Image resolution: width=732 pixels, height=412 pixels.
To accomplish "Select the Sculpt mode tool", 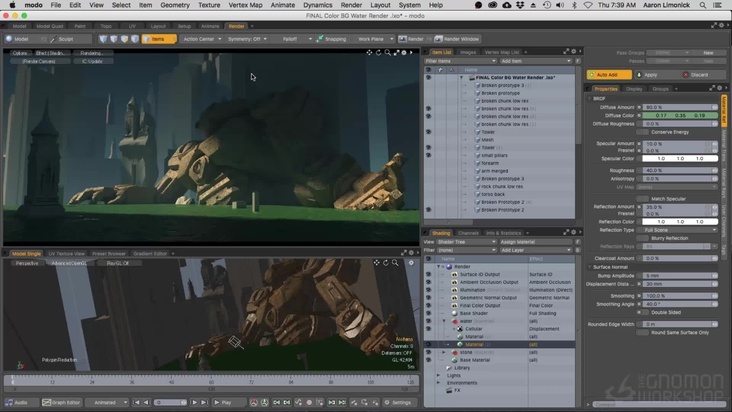I will [63, 39].
